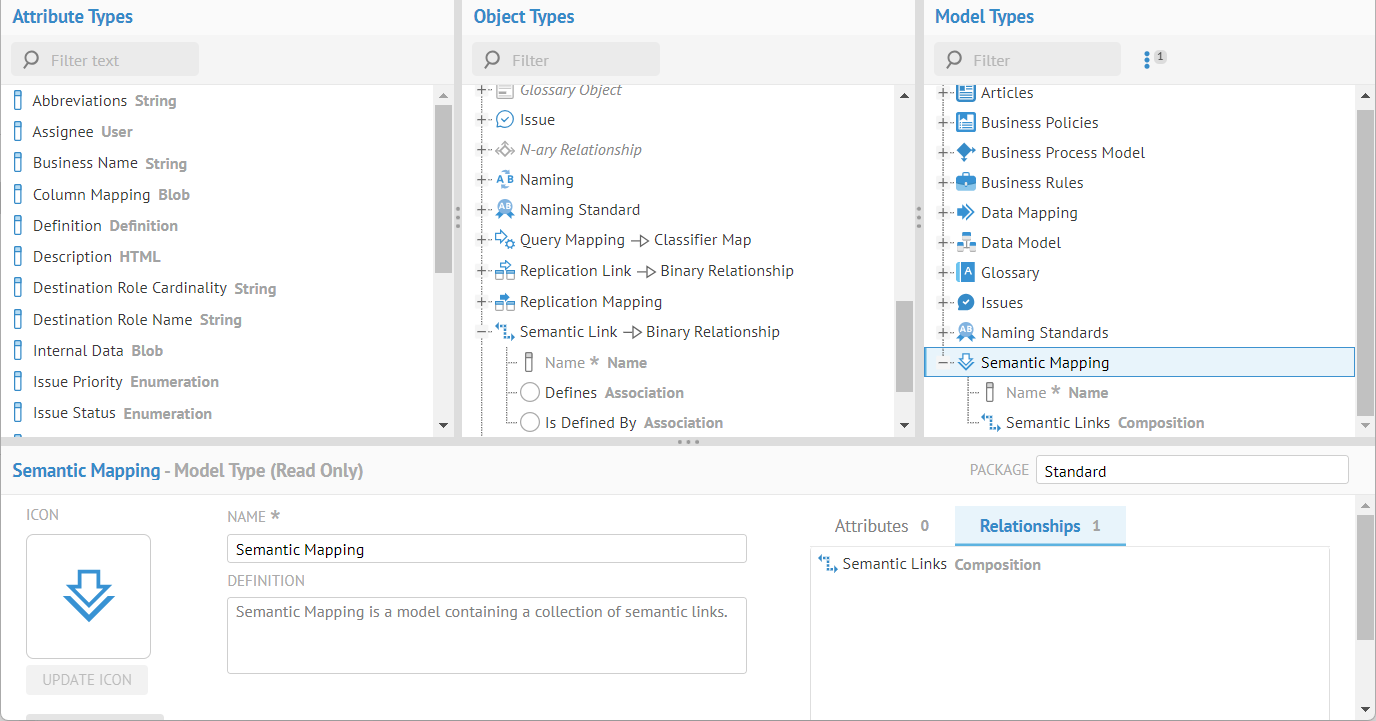Click the Query Mapping icon
Screen dimensions: 1376x721
coord(505,240)
